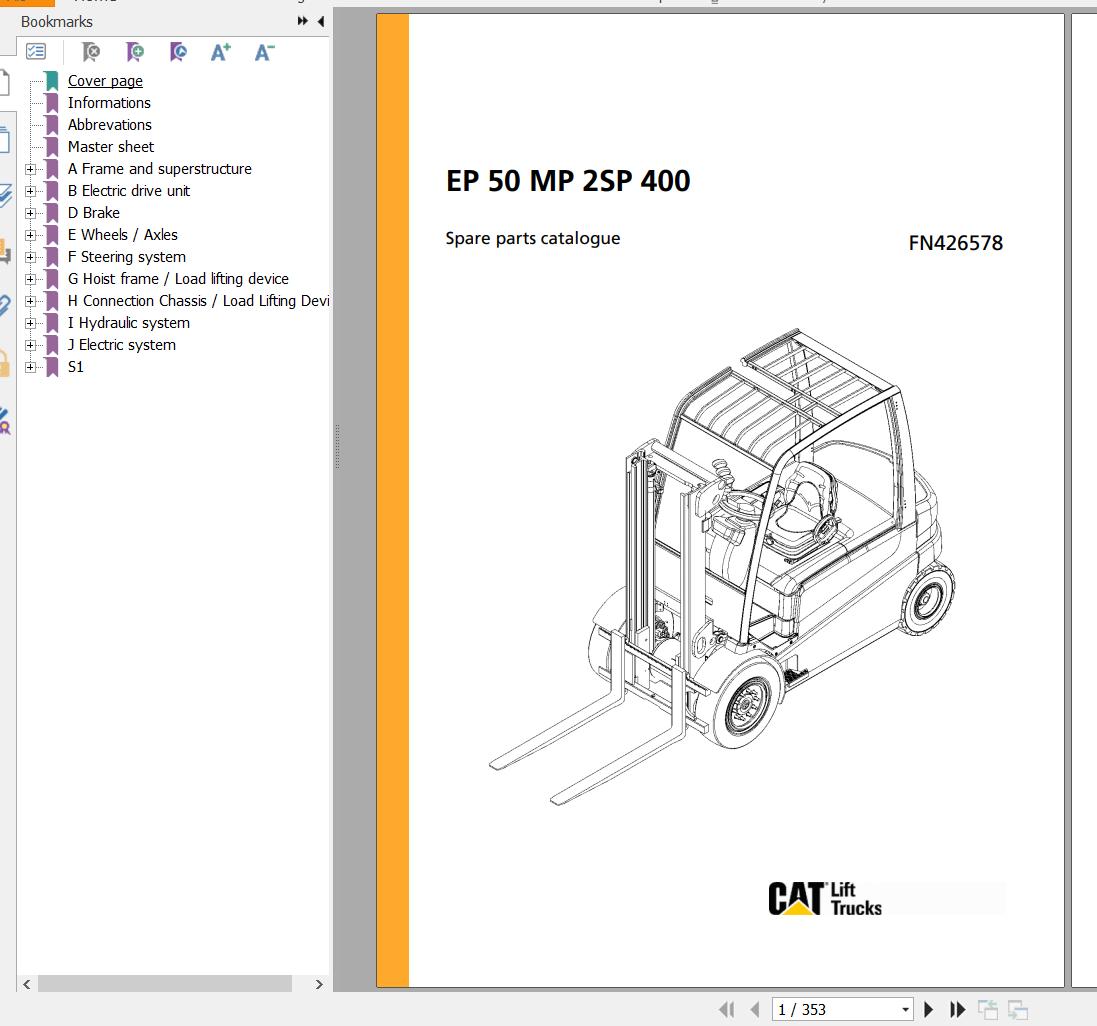The height and width of the screenshot is (1026, 1097).
Task: Click the 'EP 50 MP 2SP 400' title
Action: pos(568,181)
